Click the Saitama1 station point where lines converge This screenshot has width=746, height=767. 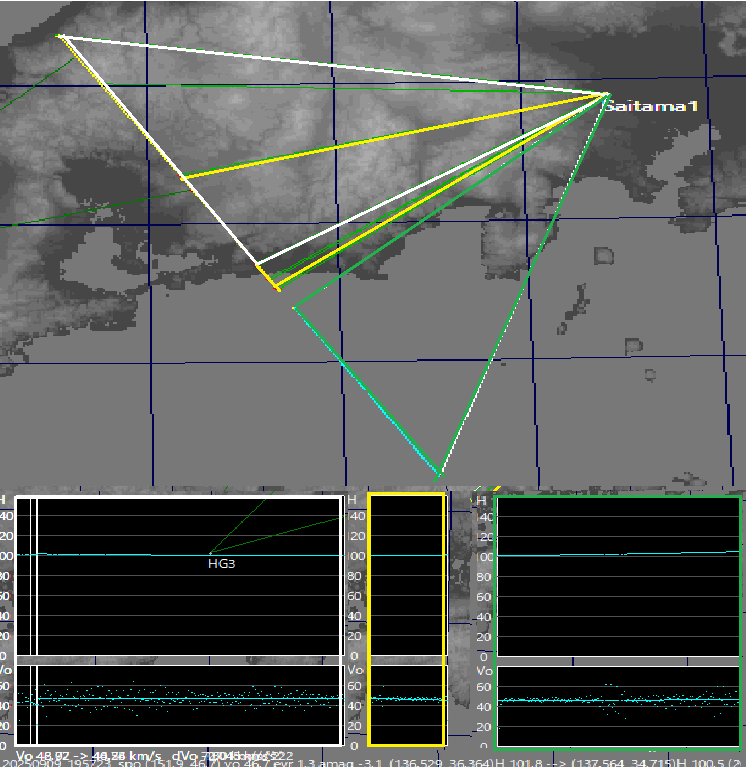[x=606, y=95]
